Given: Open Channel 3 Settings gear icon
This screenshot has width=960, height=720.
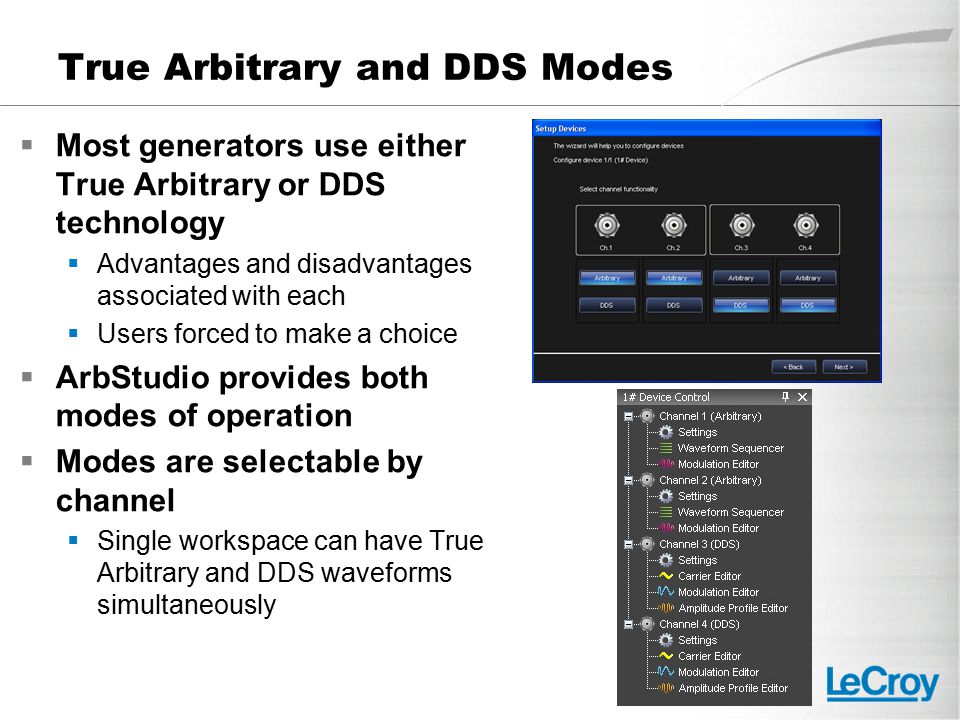Looking at the screenshot, I should click(x=666, y=560).
